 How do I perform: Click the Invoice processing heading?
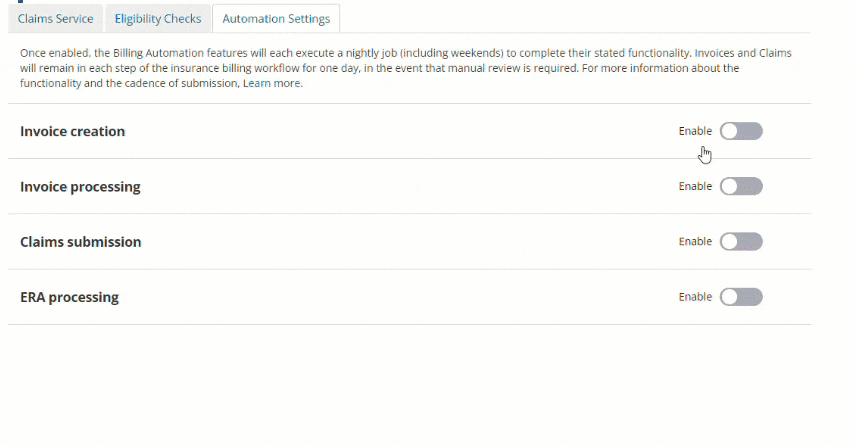(80, 187)
